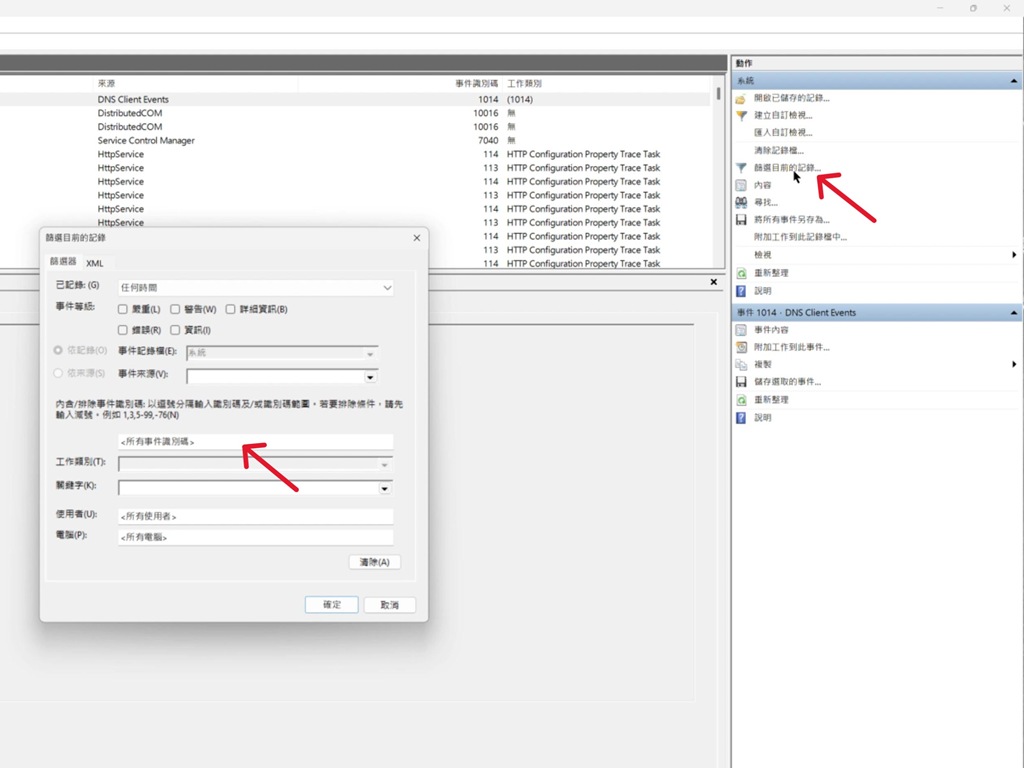Click the 重新整理 refresh icon in the 系統 section
Screen dimensions: 1024x768
pos(741,273)
